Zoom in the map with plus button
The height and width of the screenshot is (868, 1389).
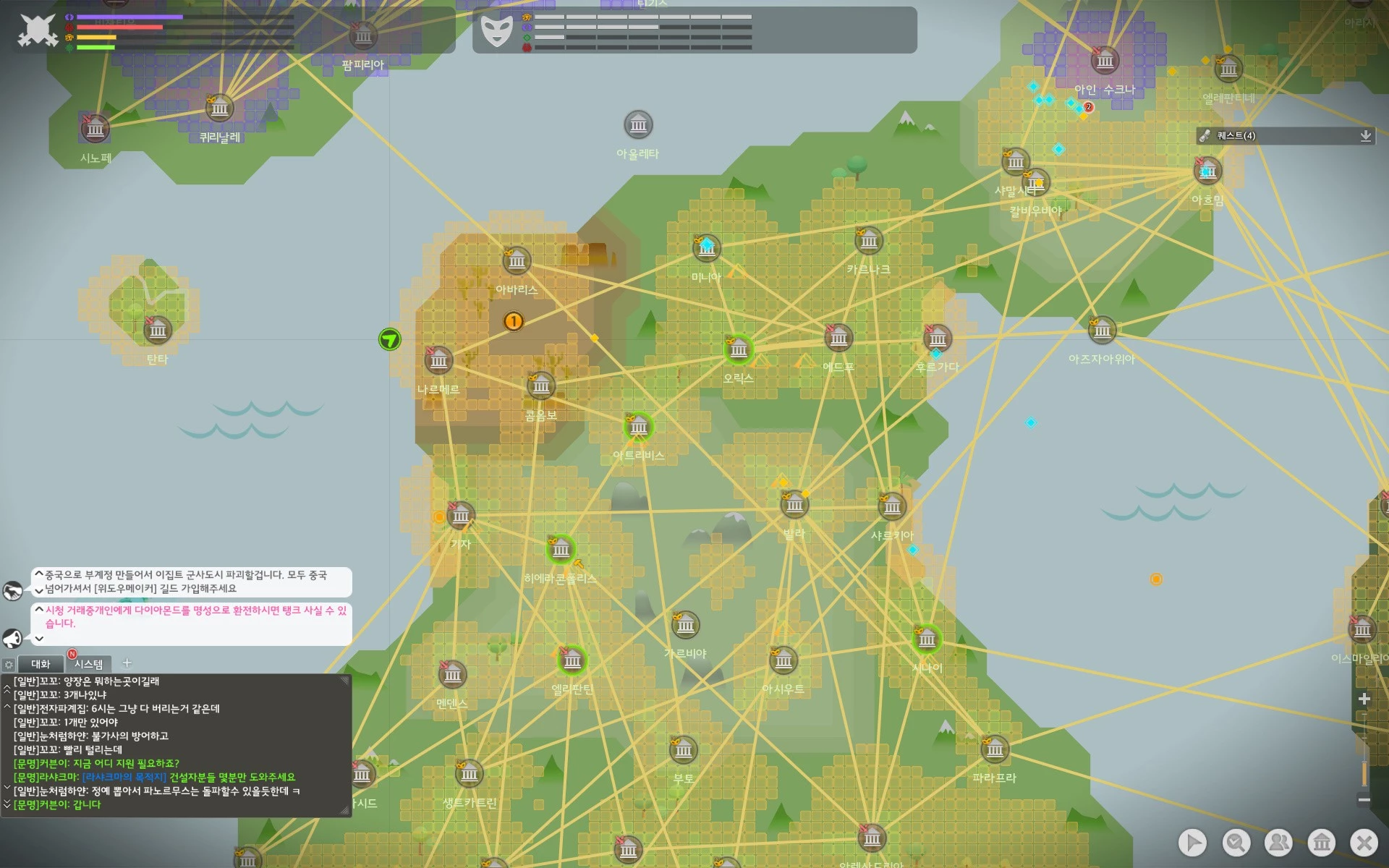[x=1364, y=699]
